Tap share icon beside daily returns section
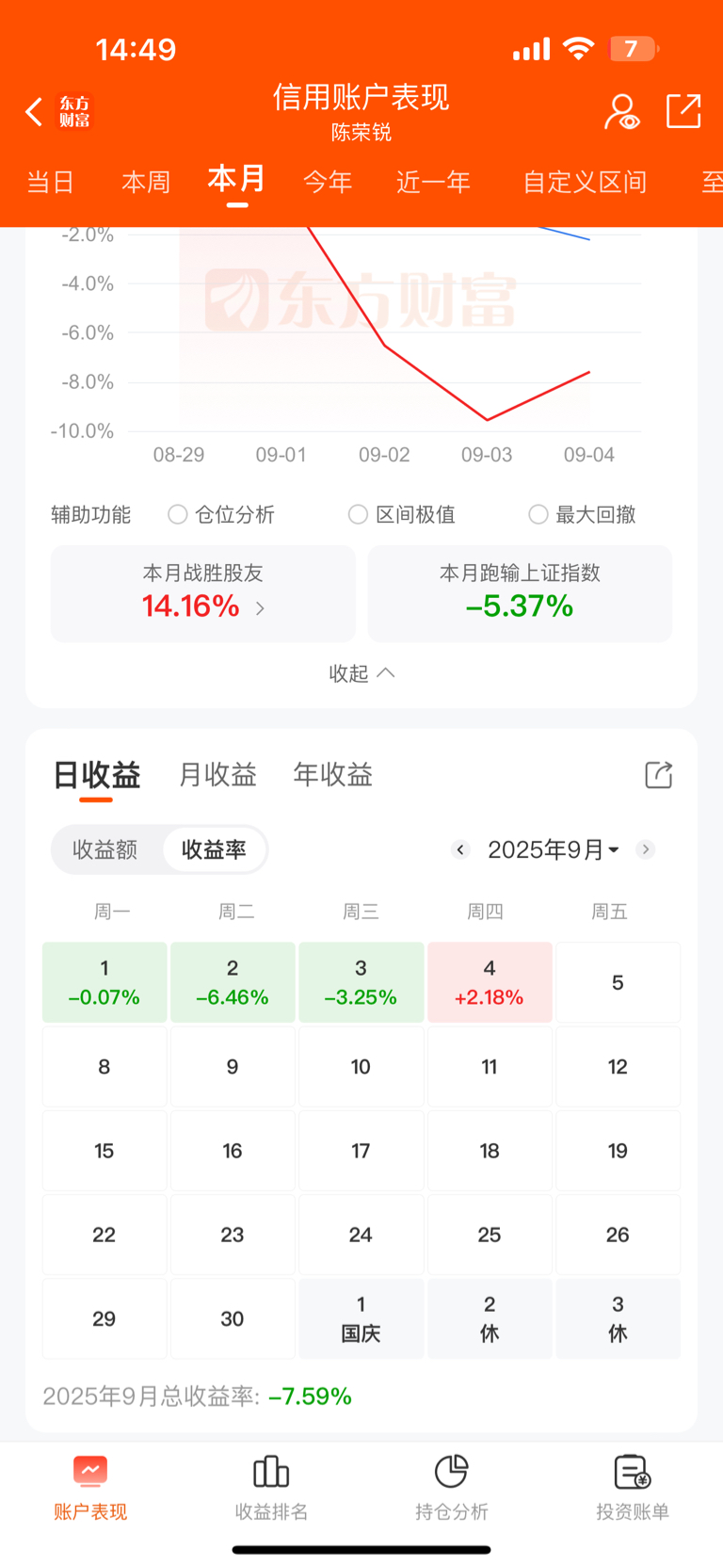The image size is (723, 1568). coord(658,775)
